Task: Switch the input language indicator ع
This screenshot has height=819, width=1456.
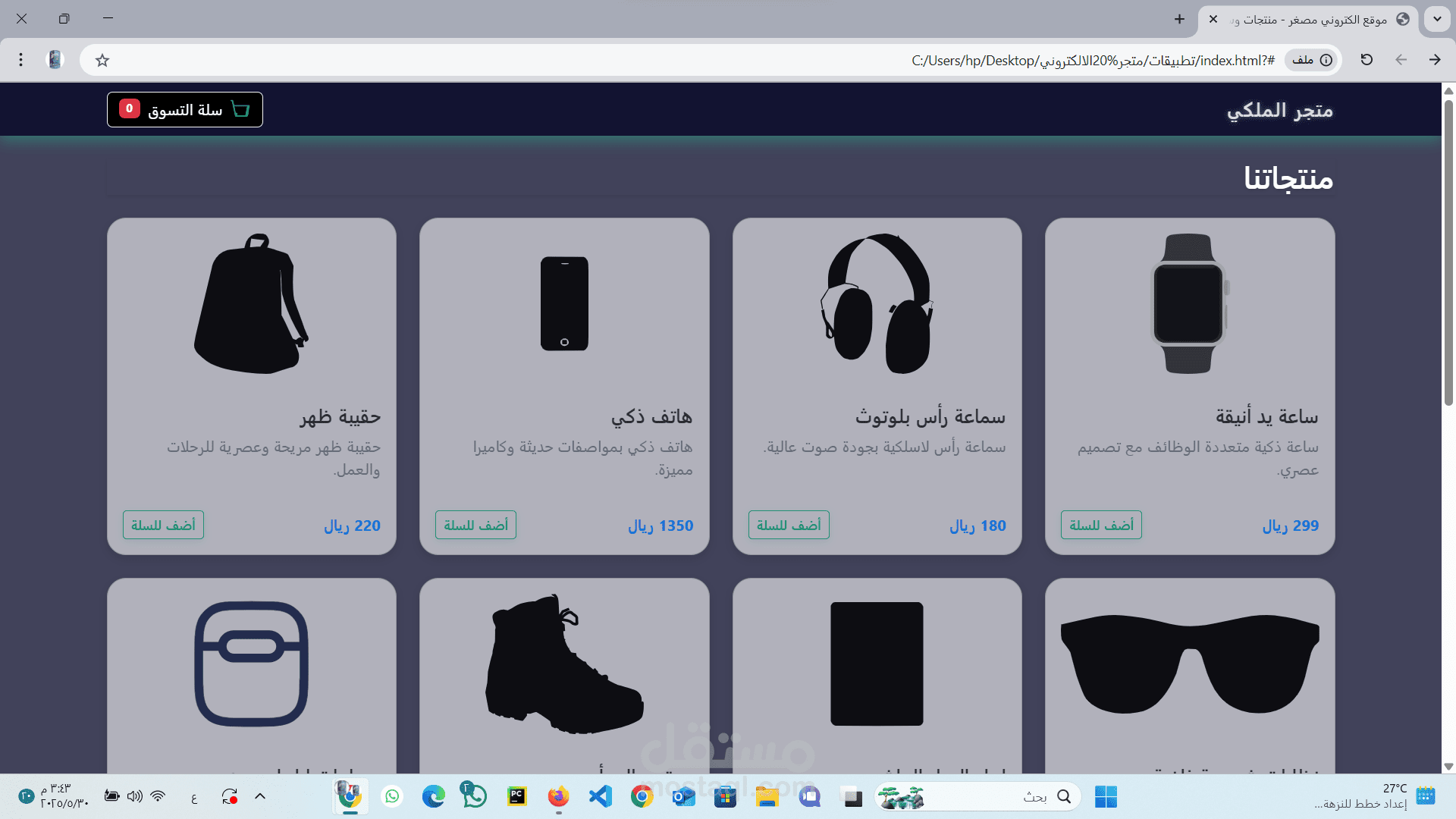Action: [x=194, y=797]
